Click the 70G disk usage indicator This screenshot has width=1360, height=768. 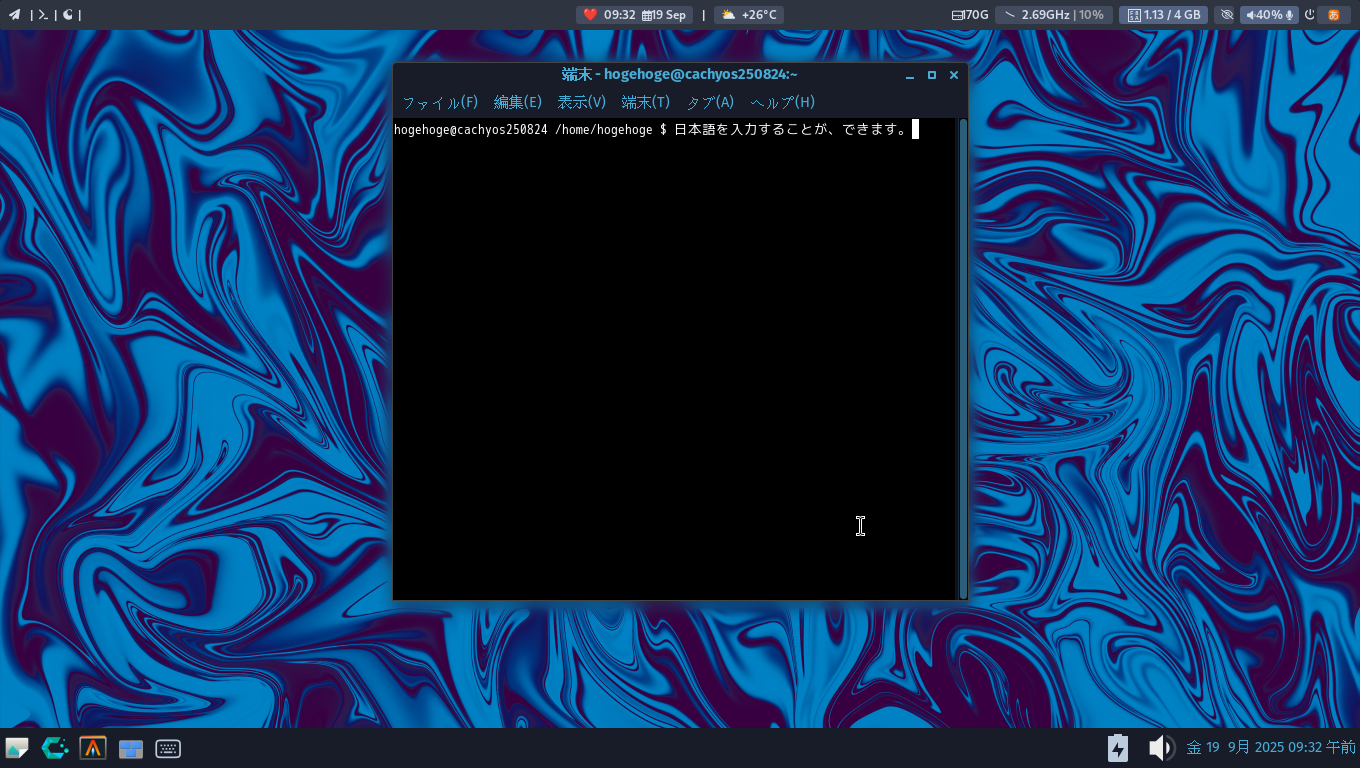pyautogui.click(x=970, y=15)
